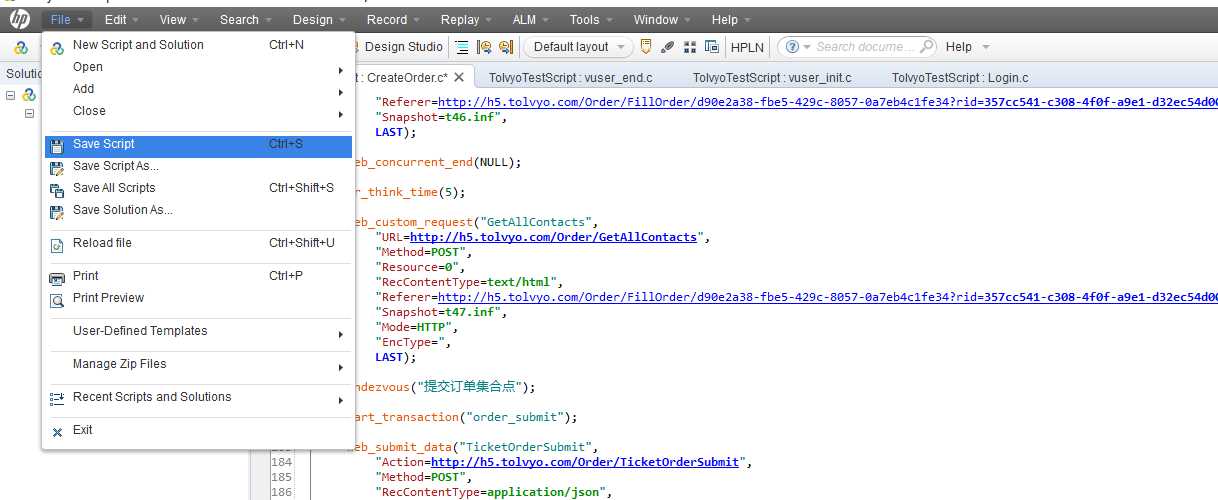The image size is (1218, 500).
Task: Click the New Script and Solution icon
Action: click(57, 47)
